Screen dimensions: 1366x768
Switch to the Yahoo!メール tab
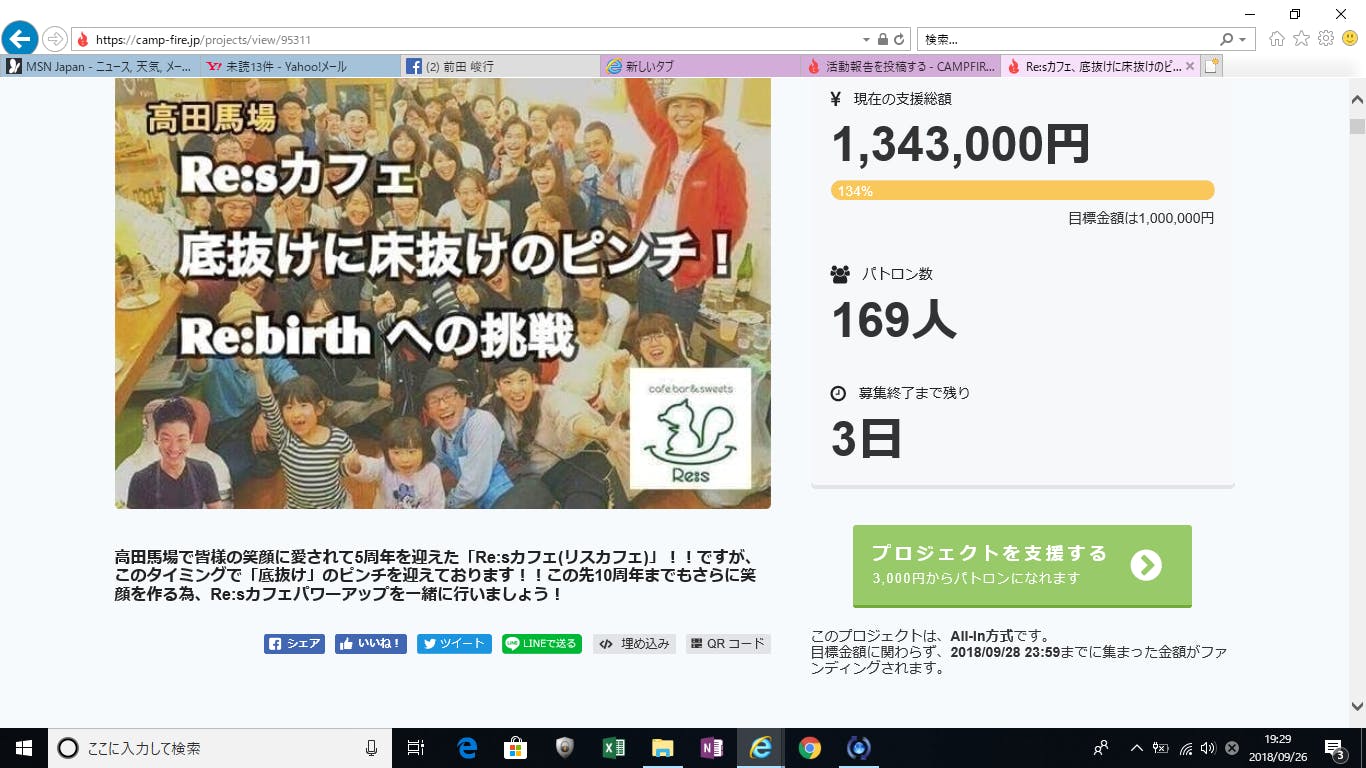300,67
